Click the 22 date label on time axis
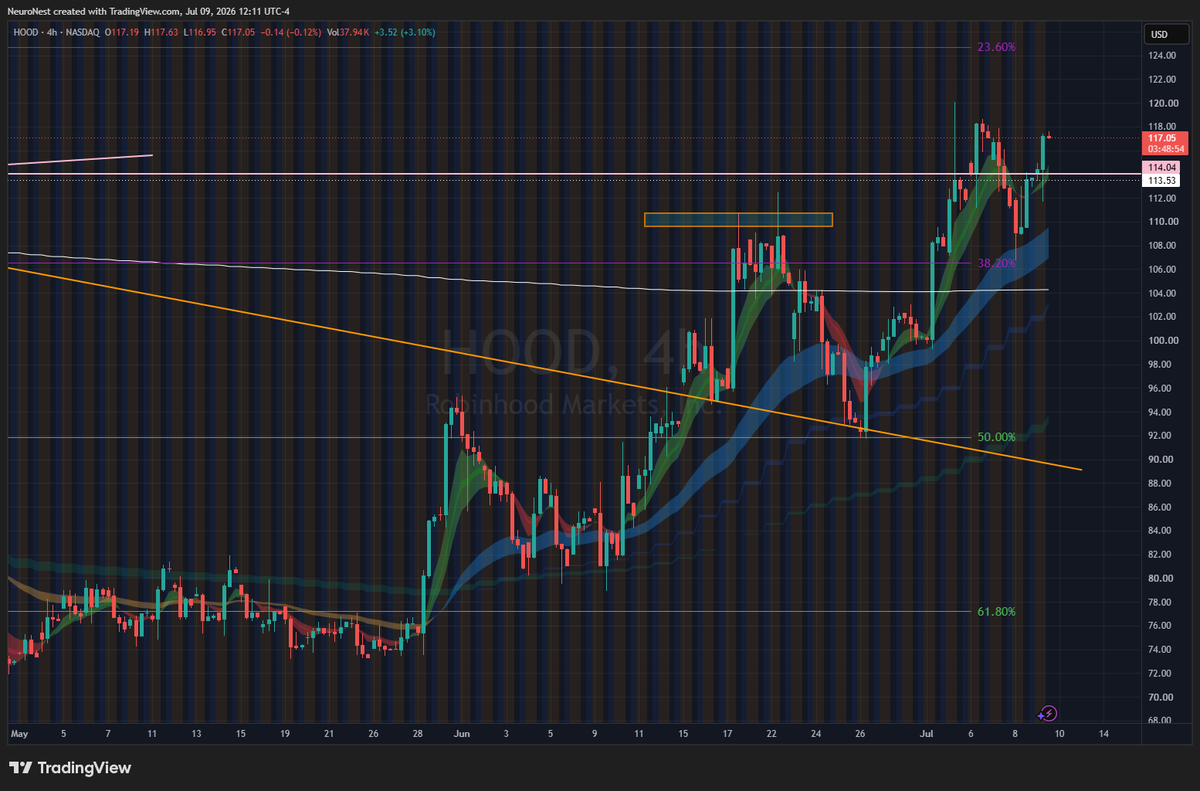1200x791 pixels. pos(772,734)
